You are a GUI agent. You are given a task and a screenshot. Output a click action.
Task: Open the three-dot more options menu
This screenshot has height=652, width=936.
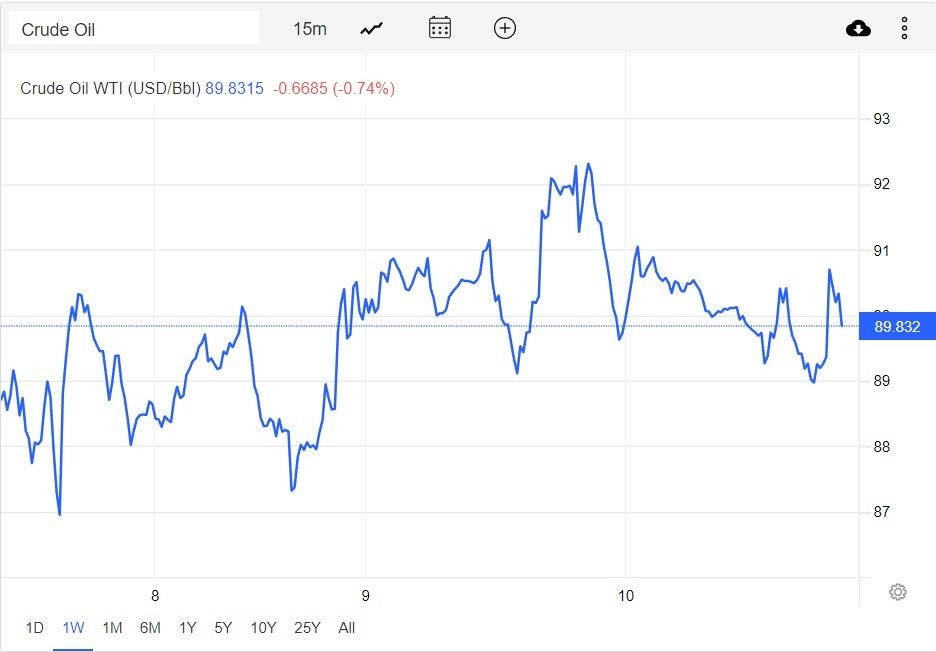(x=904, y=29)
